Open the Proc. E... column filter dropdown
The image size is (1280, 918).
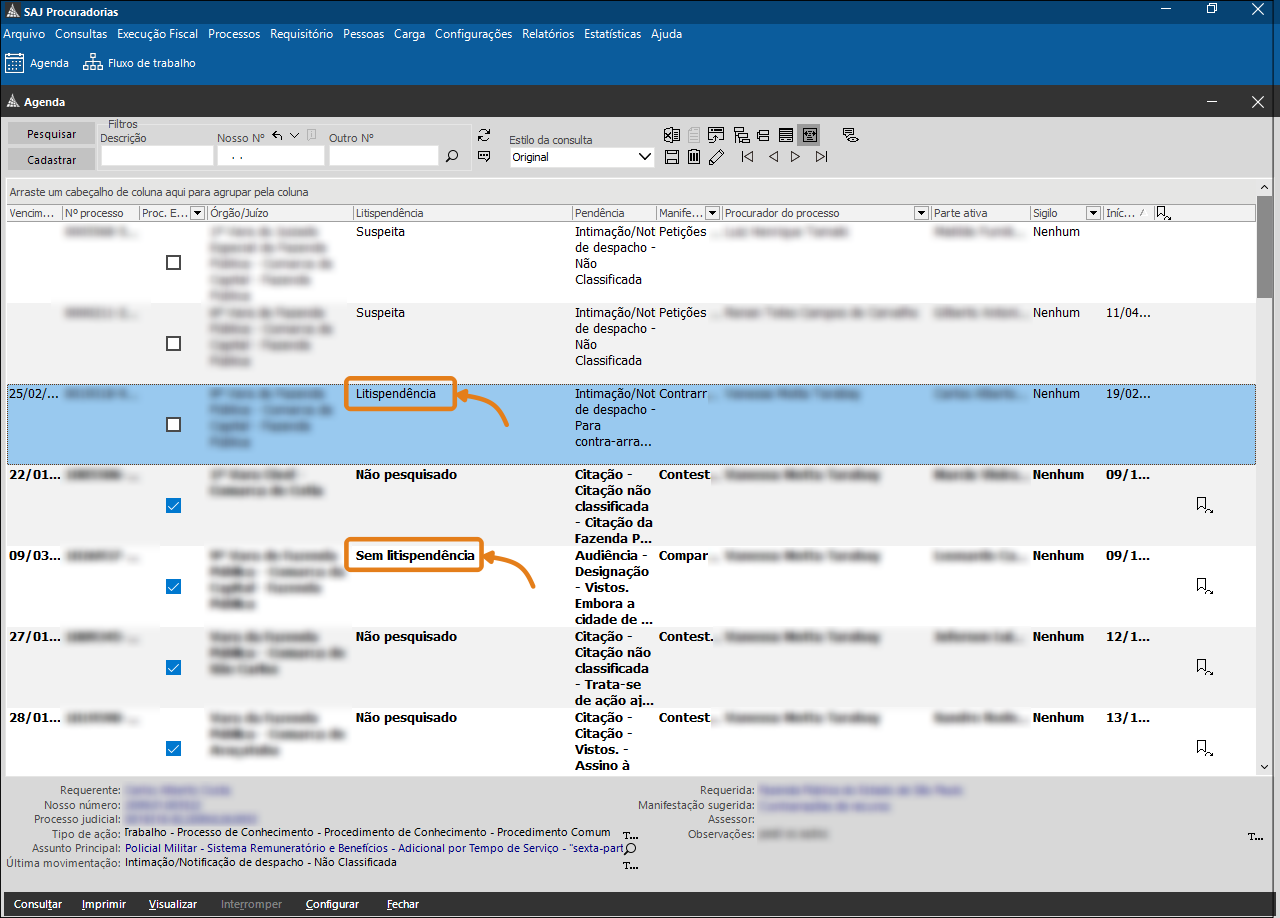[x=197, y=213]
